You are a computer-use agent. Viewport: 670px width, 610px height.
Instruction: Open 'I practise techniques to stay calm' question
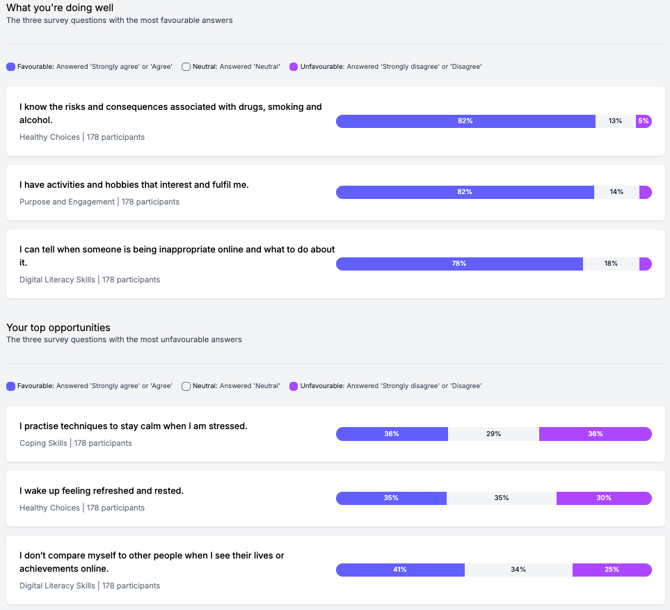coord(133,426)
